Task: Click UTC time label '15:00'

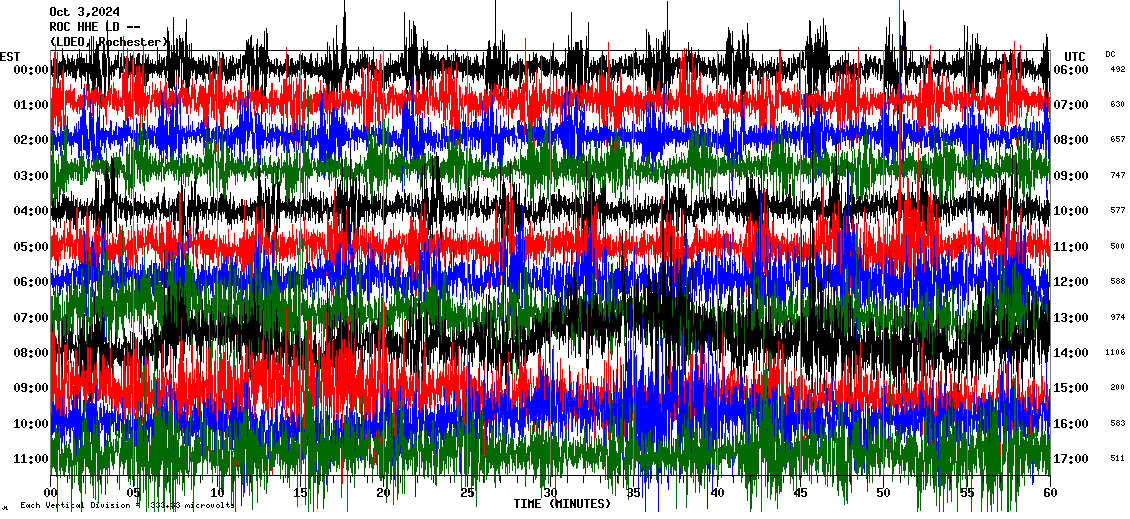Action: 1071,388
